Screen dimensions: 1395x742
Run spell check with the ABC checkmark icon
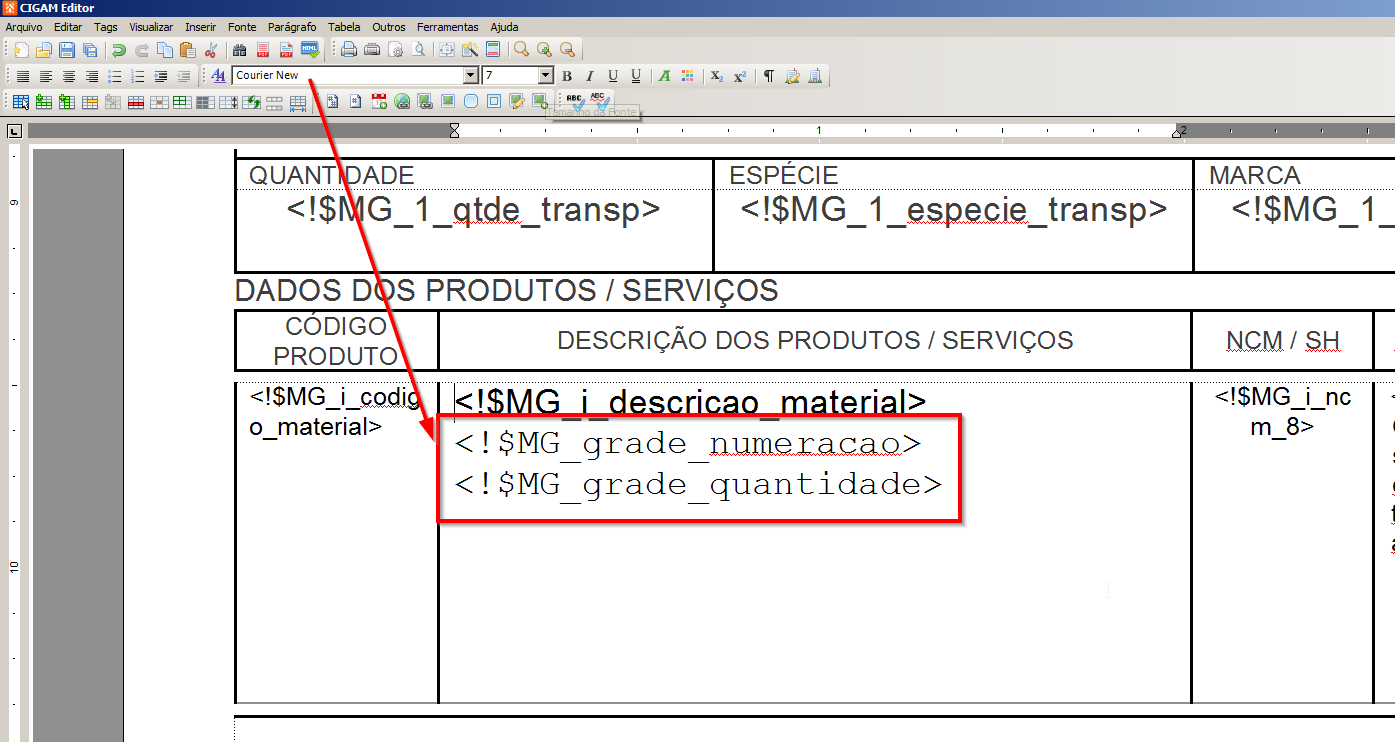click(x=575, y=100)
